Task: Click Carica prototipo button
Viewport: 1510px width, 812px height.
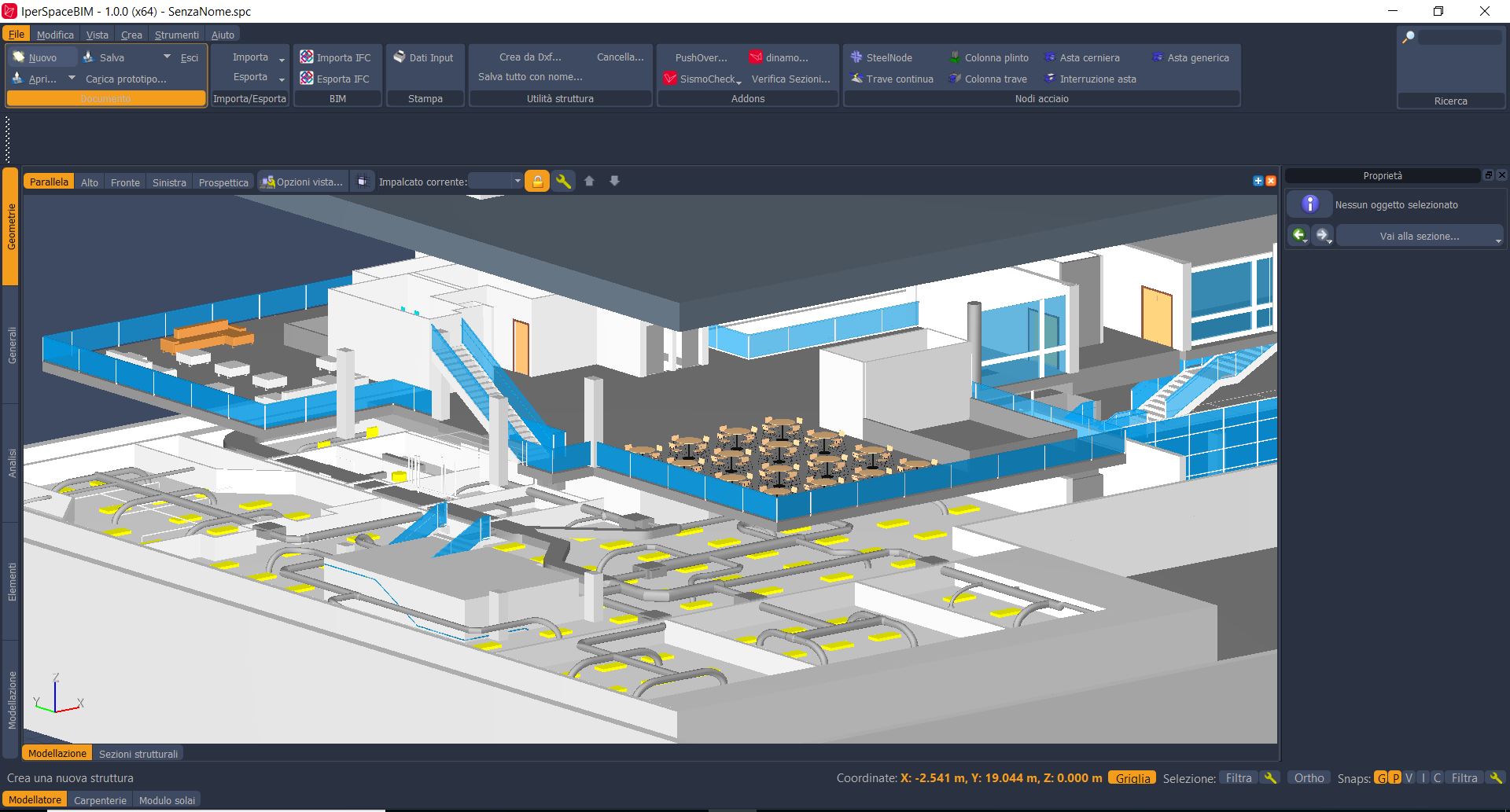Action: click(126, 79)
